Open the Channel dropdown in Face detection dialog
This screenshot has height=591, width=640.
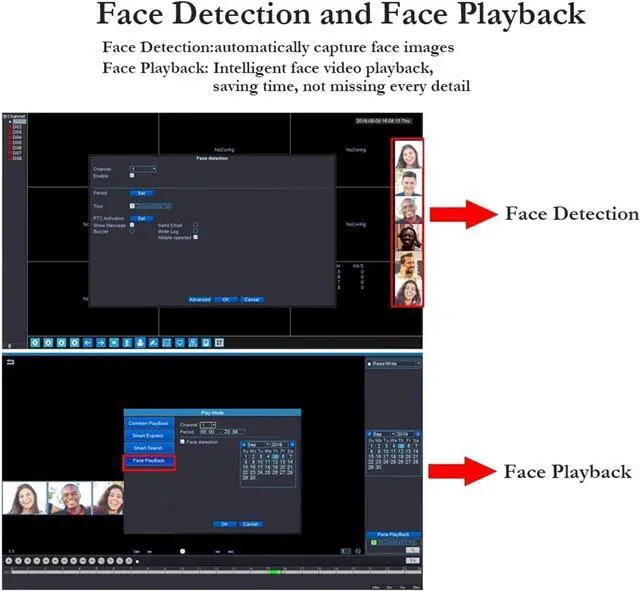tap(144, 169)
